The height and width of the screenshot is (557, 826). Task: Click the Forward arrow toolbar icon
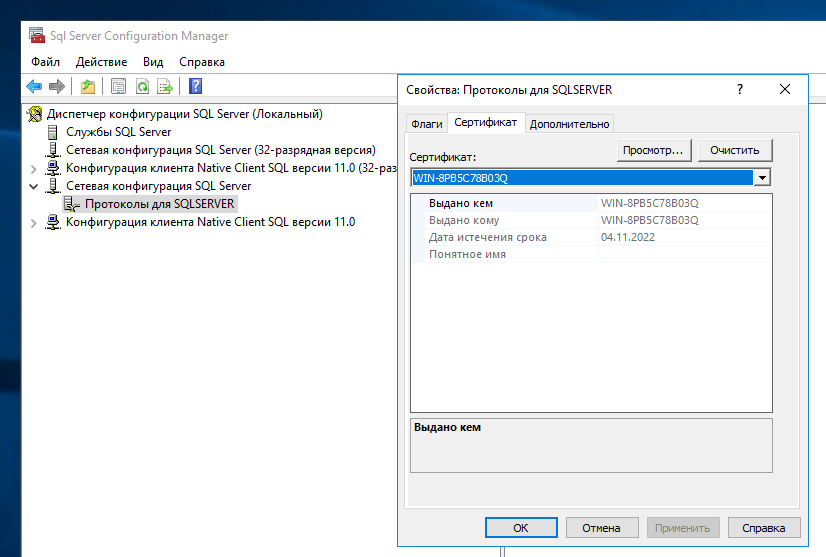coord(56,86)
